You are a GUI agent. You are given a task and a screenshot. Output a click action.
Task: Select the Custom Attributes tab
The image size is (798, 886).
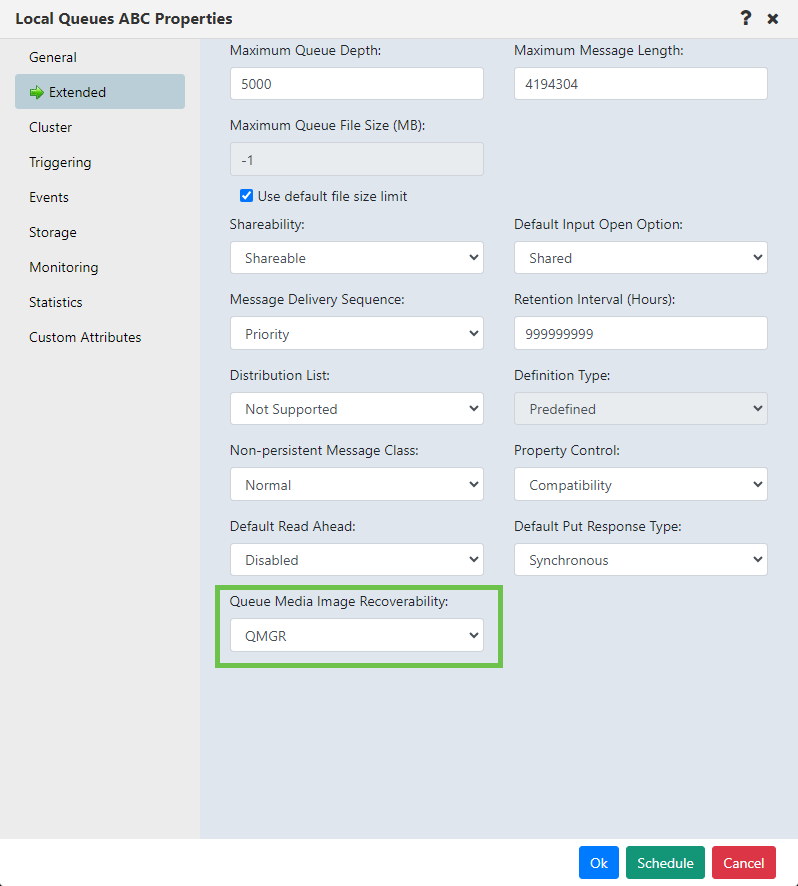(85, 337)
